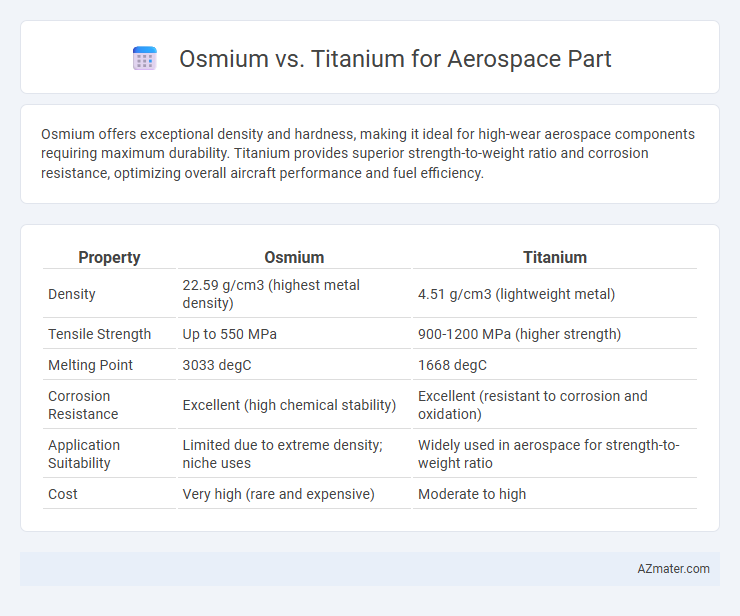This screenshot has width=740, height=616.
Task: Click the '900-1200 MPa (higher strength)' cell
Action: [x=555, y=334]
